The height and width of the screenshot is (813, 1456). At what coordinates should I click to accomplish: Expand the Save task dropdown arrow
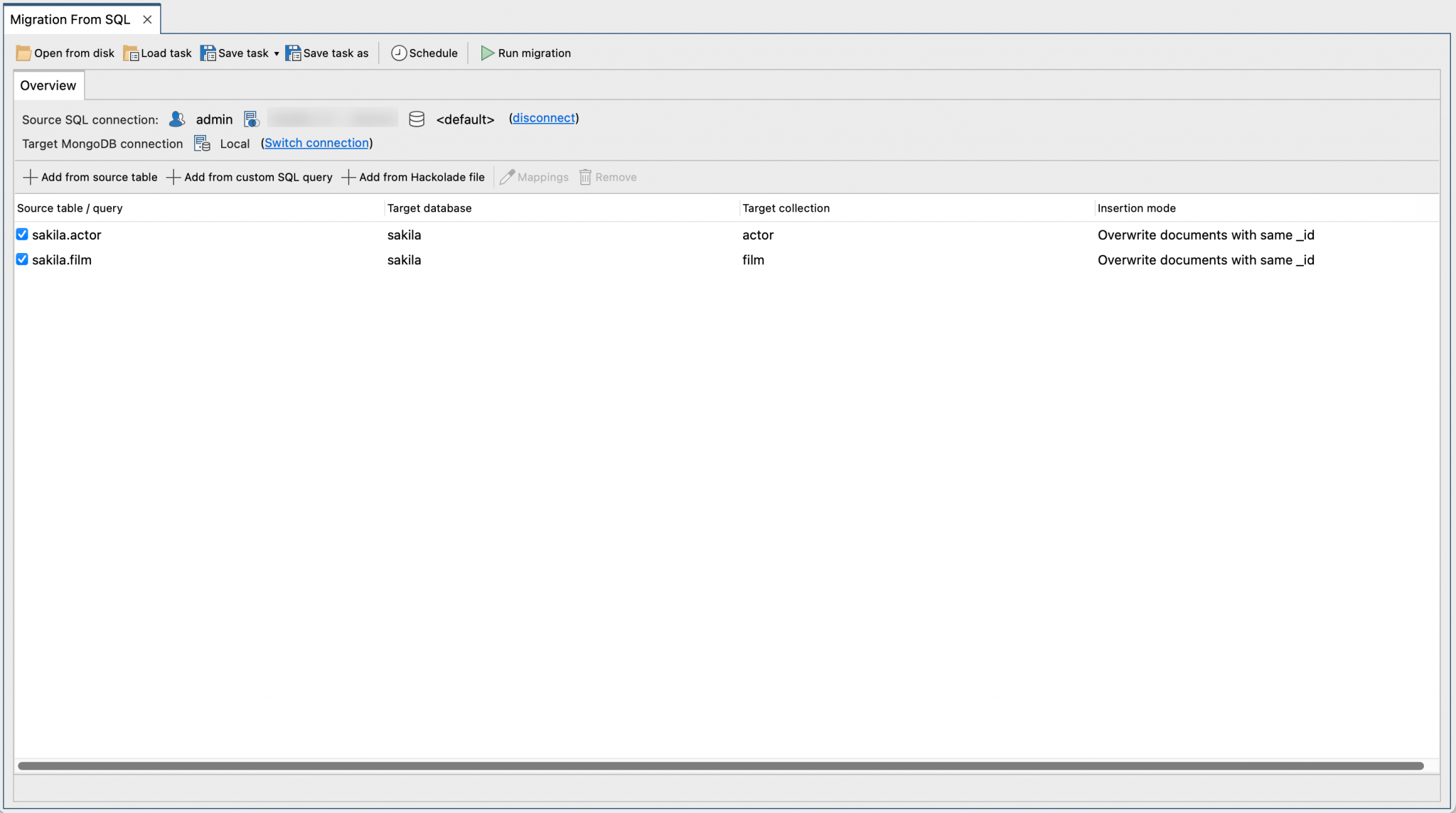click(277, 53)
